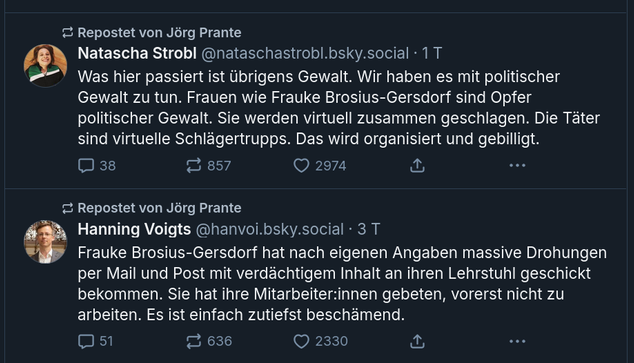Share Natascha Strobl's post via upload icon

(x=417, y=166)
